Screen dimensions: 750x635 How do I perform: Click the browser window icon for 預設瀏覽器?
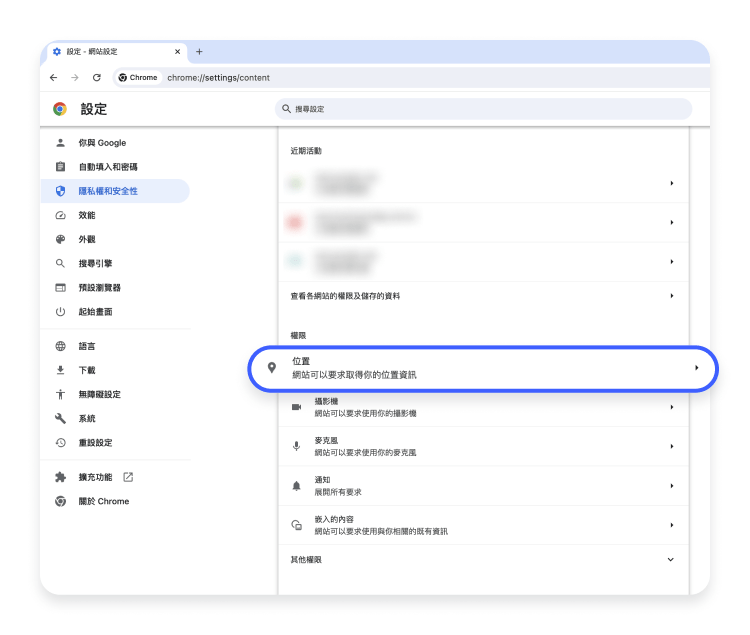(x=60, y=287)
